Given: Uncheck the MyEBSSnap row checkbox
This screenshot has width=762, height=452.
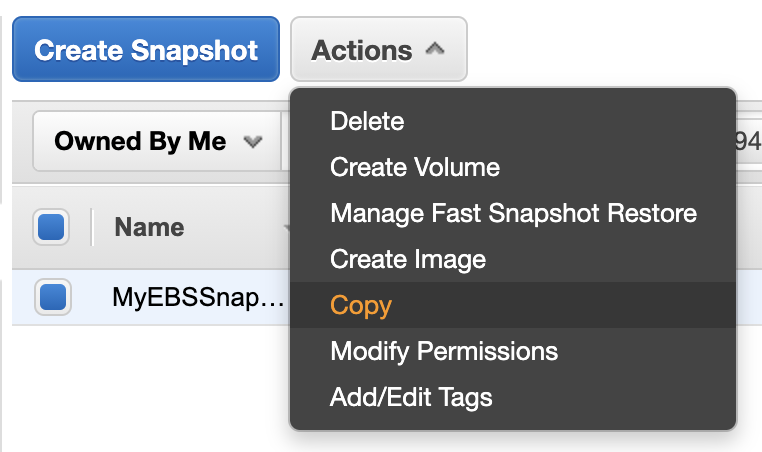Looking at the screenshot, I should tap(53, 297).
